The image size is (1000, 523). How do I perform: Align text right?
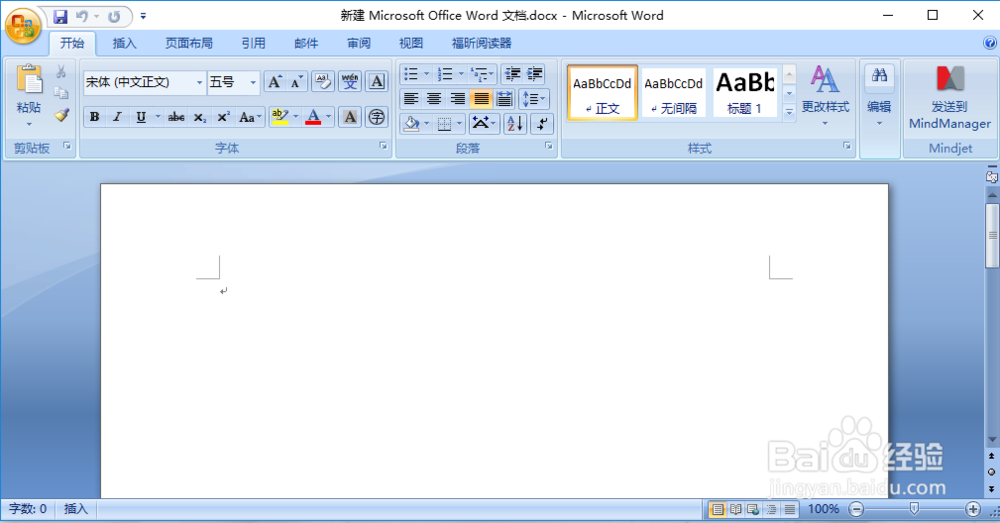click(x=457, y=99)
